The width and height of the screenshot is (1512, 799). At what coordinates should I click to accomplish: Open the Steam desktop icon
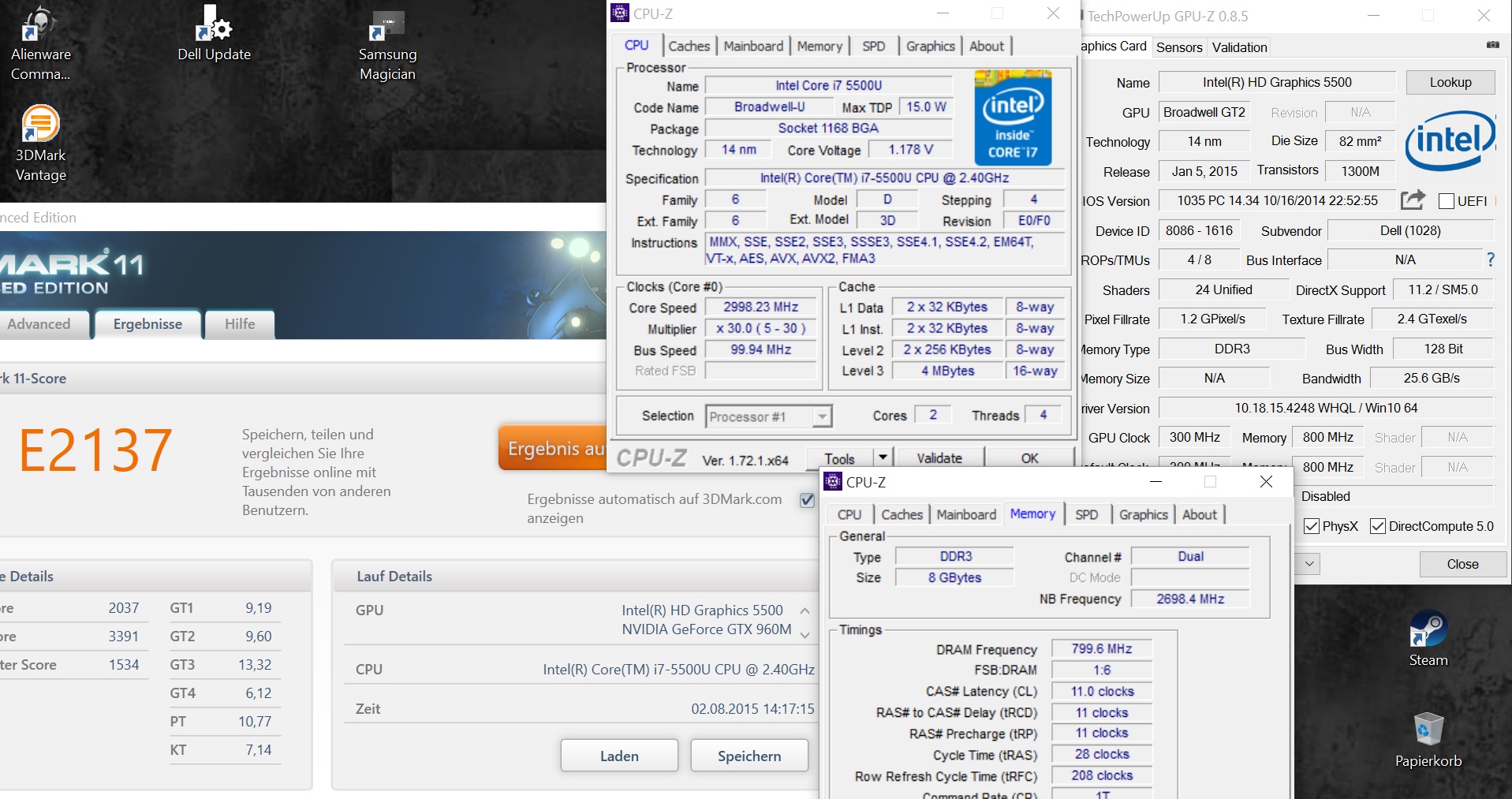(1428, 639)
